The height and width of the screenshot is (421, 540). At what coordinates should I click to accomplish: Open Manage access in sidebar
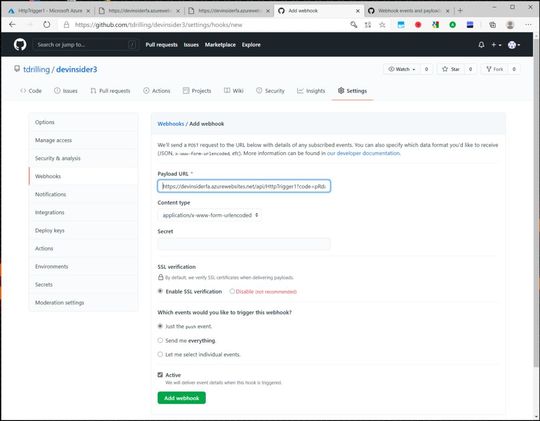83,140
